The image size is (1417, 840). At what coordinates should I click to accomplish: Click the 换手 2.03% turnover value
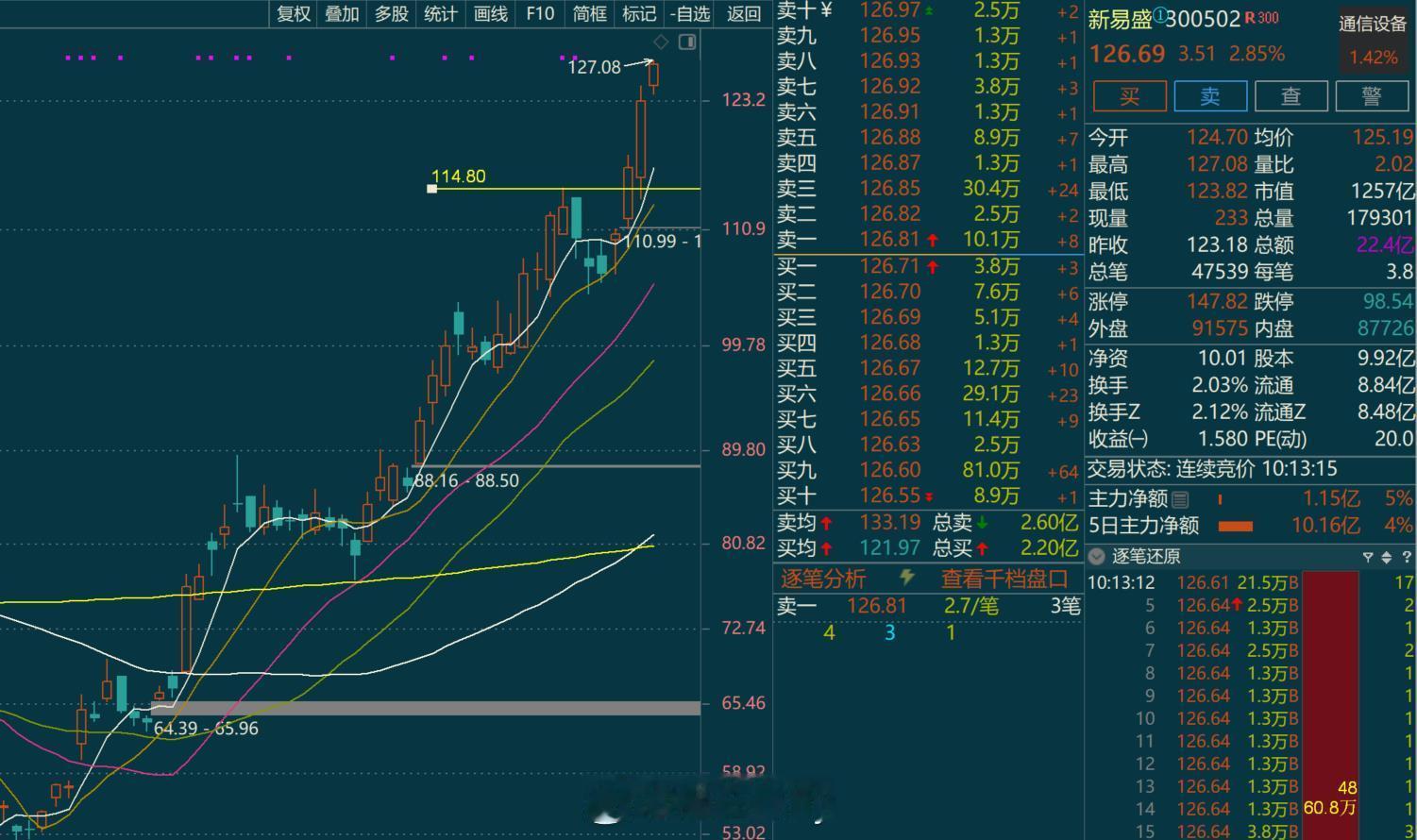coord(1218,385)
